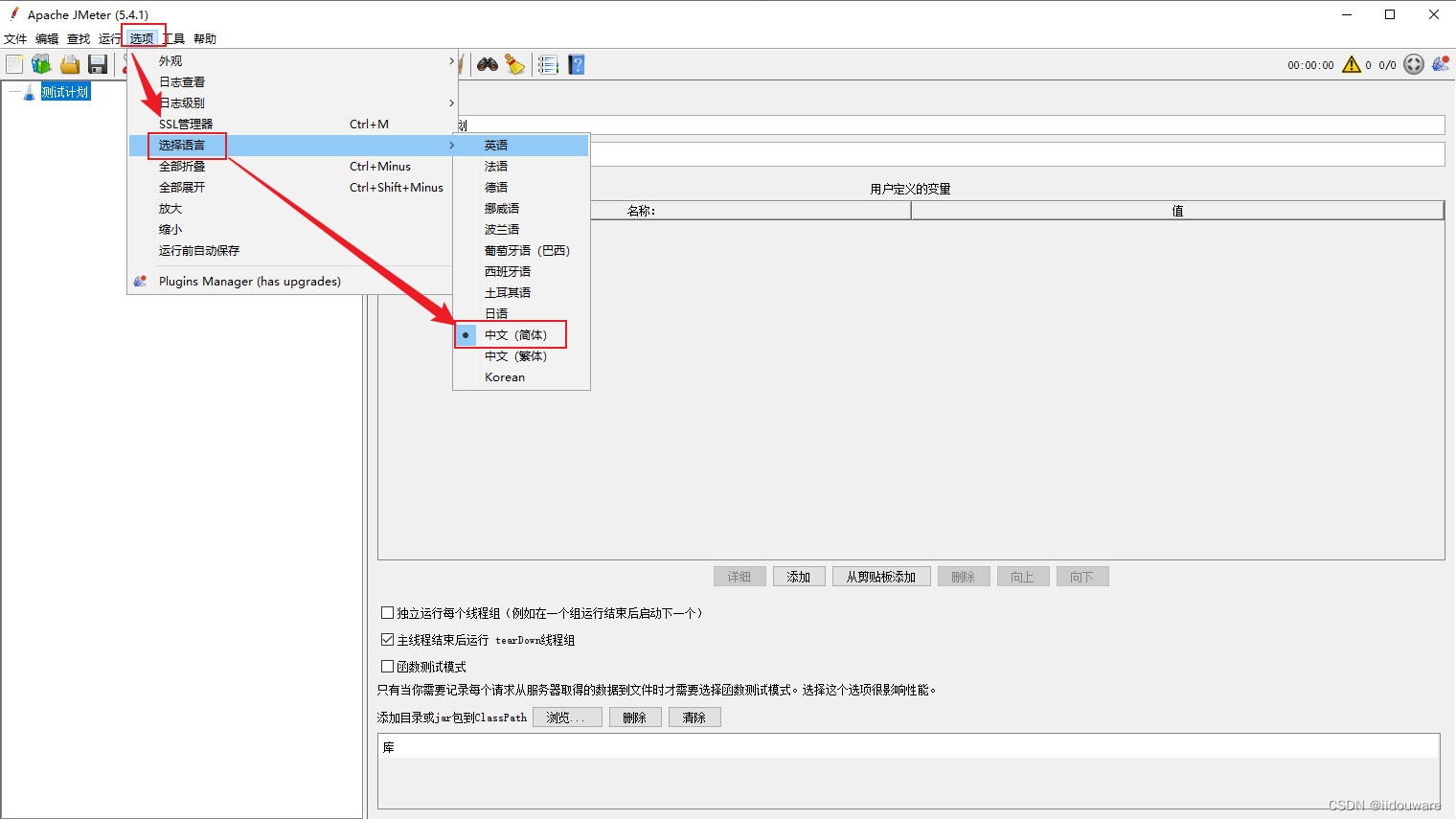This screenshot has height=820, width=1456.
Task: Expand the 选择语言 submenu
Action: (293, 146)
